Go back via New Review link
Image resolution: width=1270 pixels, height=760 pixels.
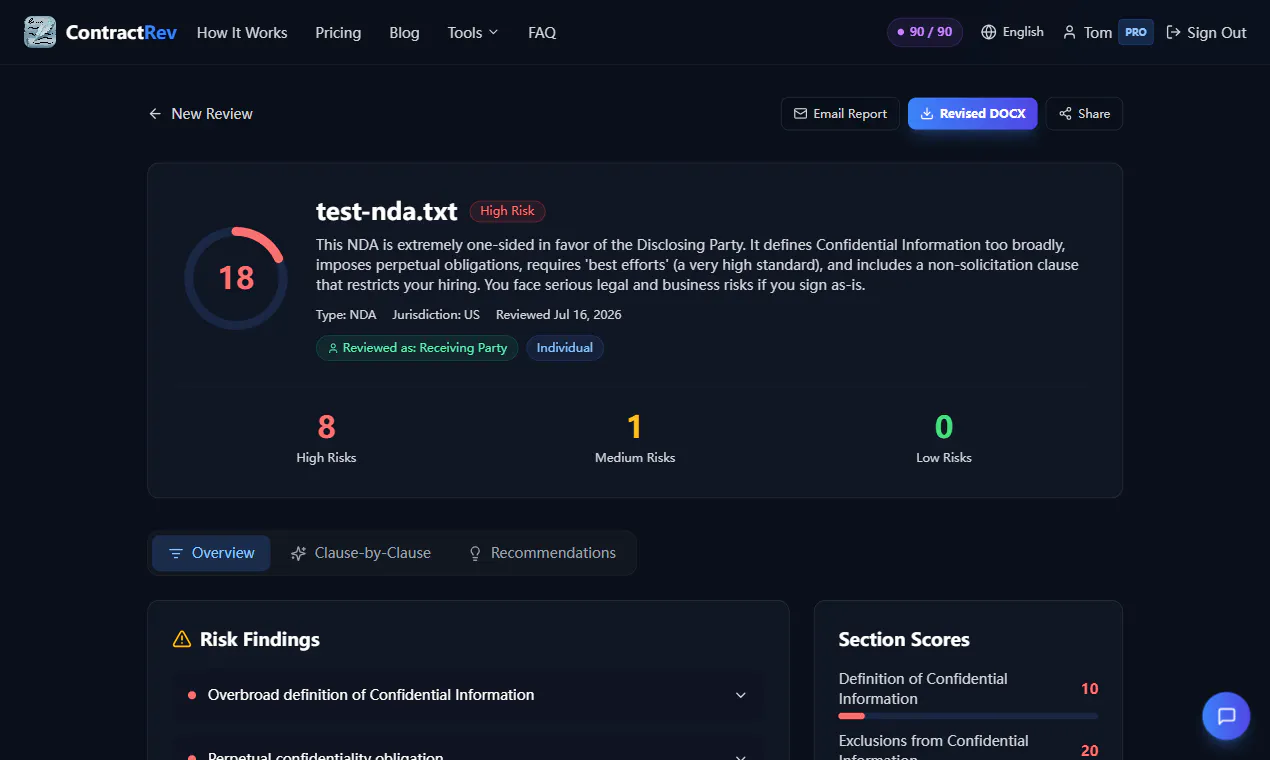pyautogui.click(x=201, y=114)
